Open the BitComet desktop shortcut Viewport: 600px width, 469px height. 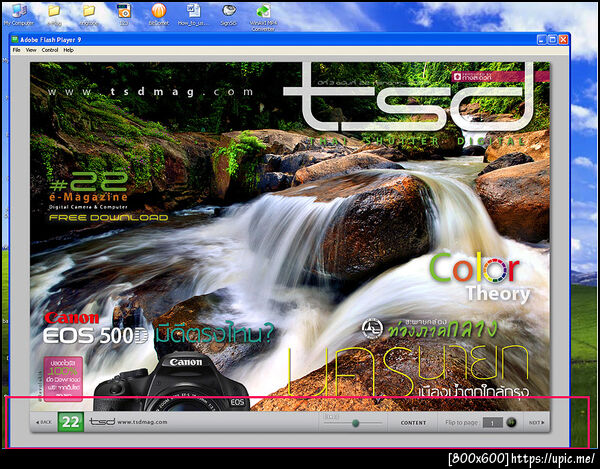158,15
